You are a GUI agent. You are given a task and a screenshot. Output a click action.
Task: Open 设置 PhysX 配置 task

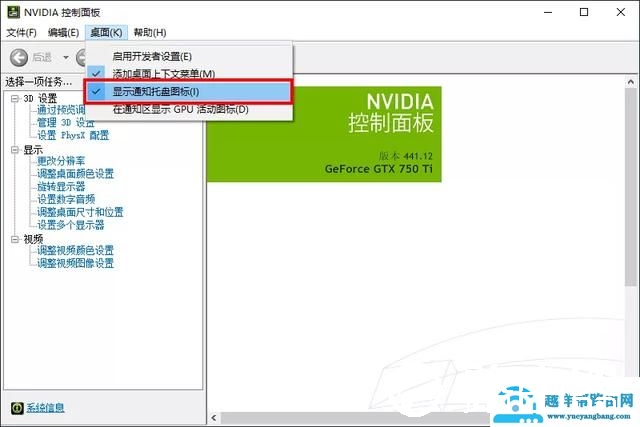pyautogui.click(x=73, y=135)
